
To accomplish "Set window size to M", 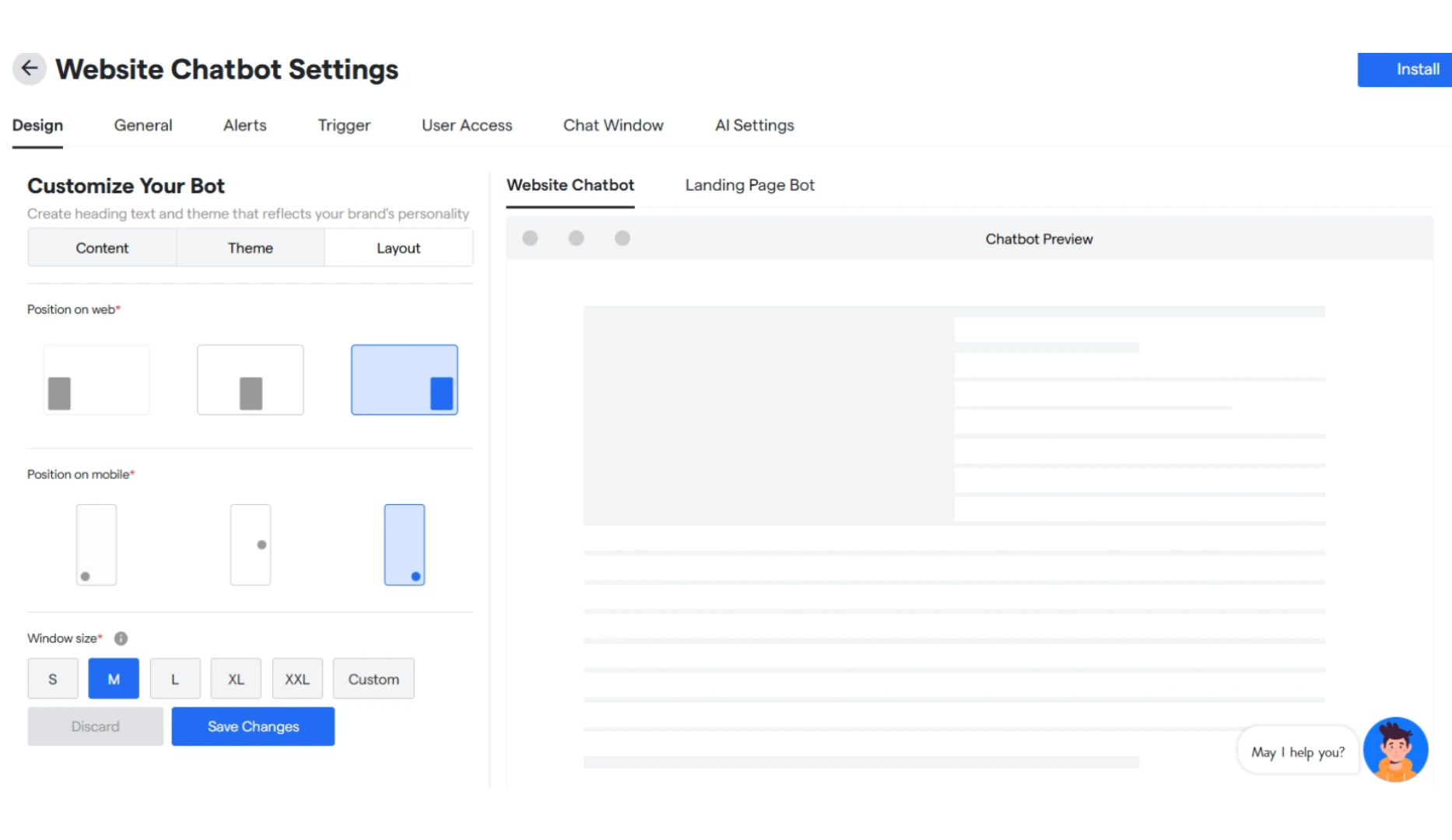I will click(x=114, y=679).
